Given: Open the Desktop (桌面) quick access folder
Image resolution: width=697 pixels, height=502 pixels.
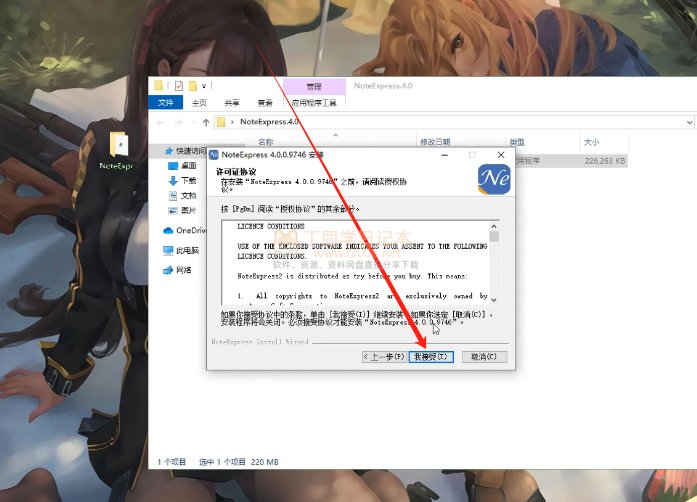Looking at the screenshot, I should click(187, 165).
